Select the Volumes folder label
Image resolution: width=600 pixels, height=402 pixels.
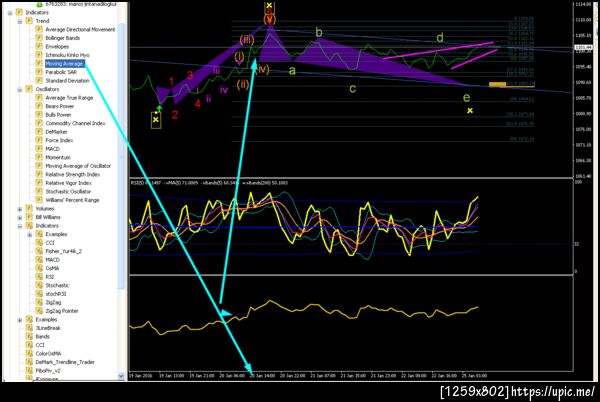[x=45, y=208]
